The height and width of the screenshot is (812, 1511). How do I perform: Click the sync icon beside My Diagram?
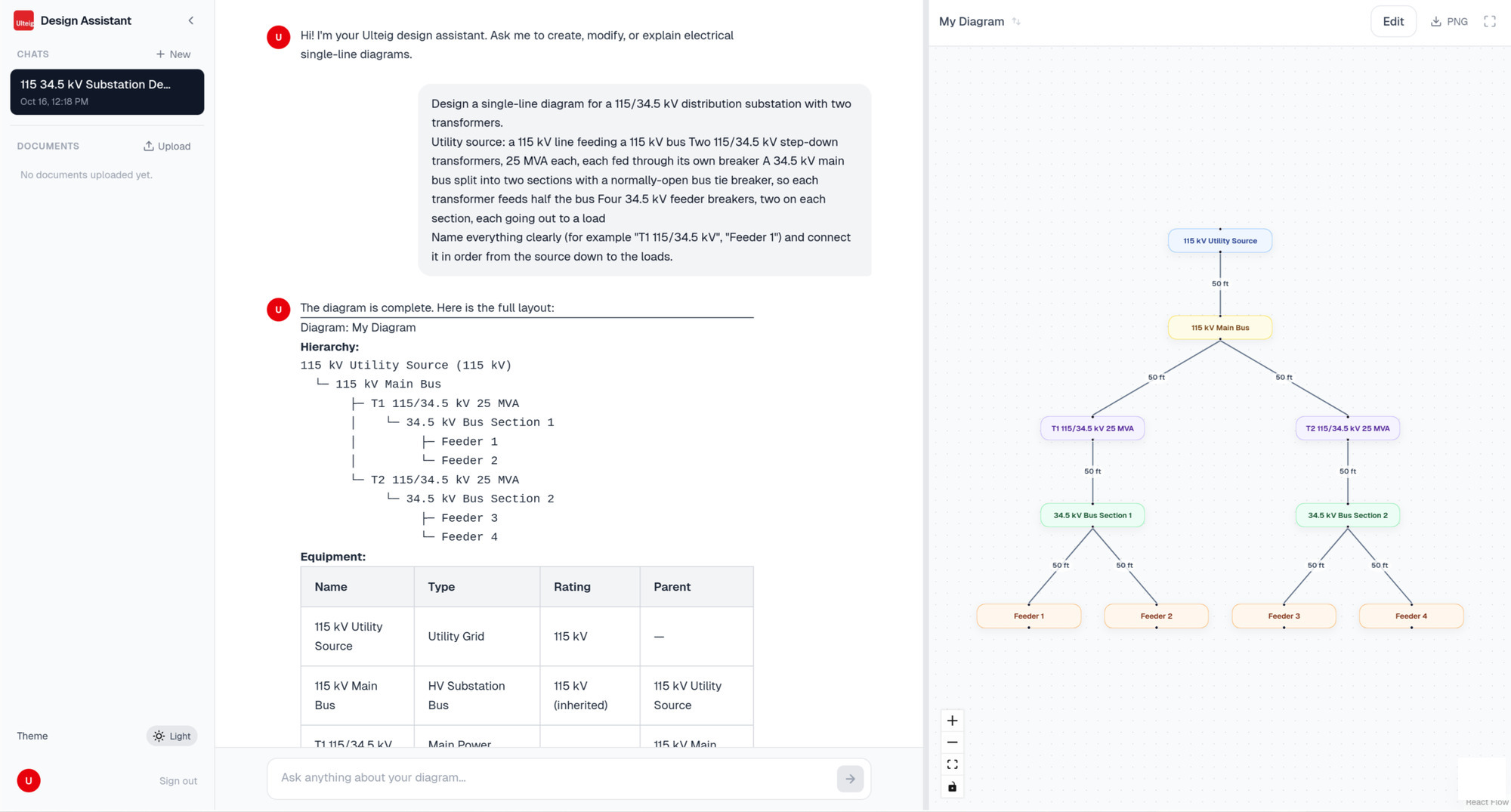pos(1016,22)
